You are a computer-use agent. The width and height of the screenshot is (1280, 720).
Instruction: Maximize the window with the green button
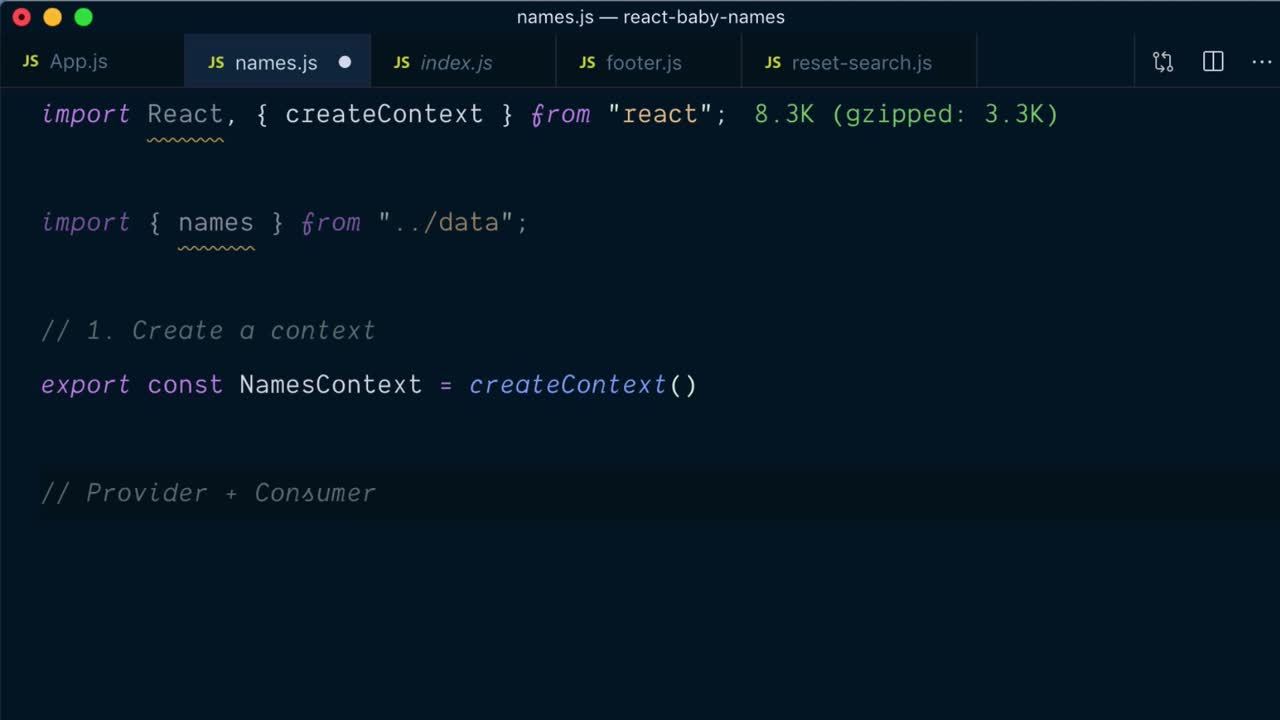pyautogui.click(x=84, y=17)
